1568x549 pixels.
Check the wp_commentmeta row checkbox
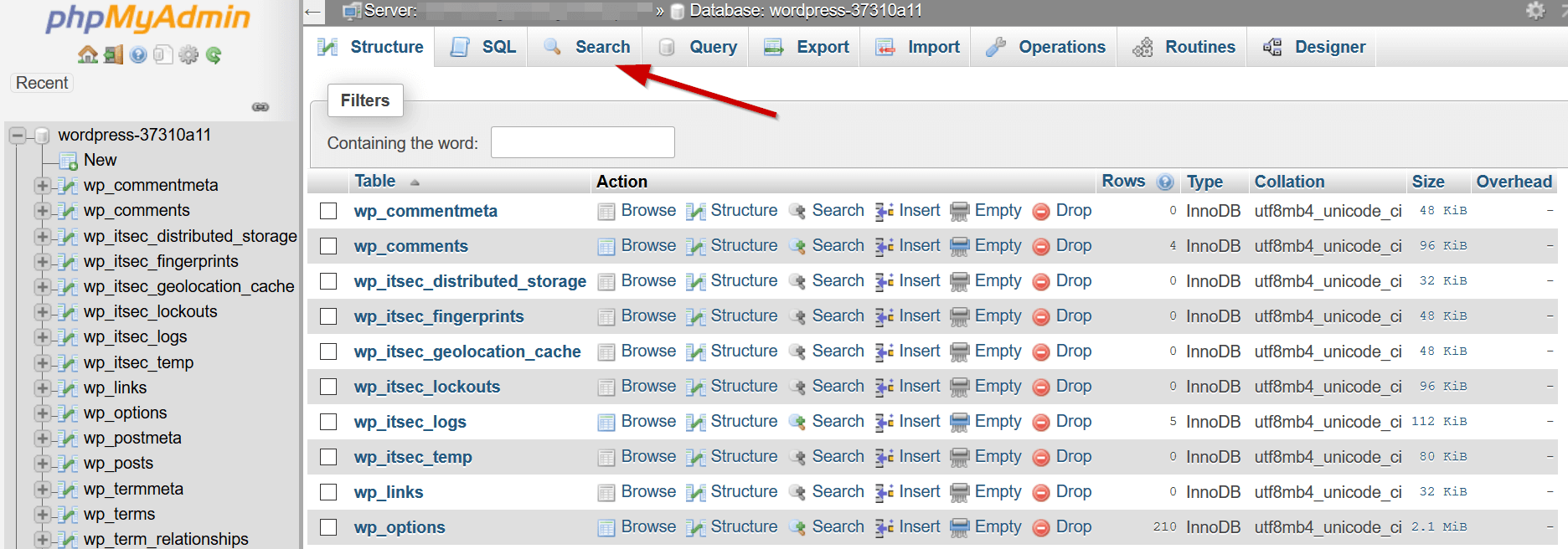point(328,211)
